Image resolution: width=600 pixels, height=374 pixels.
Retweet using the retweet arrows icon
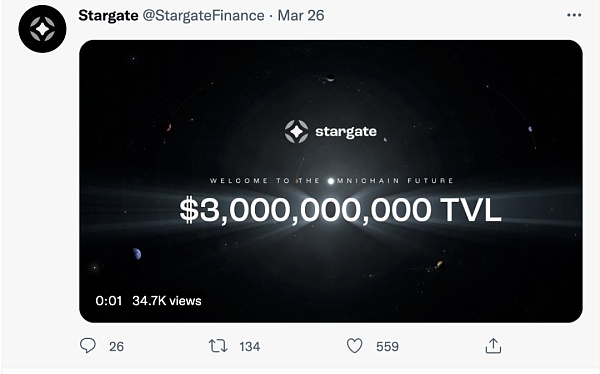coord(218,346)
